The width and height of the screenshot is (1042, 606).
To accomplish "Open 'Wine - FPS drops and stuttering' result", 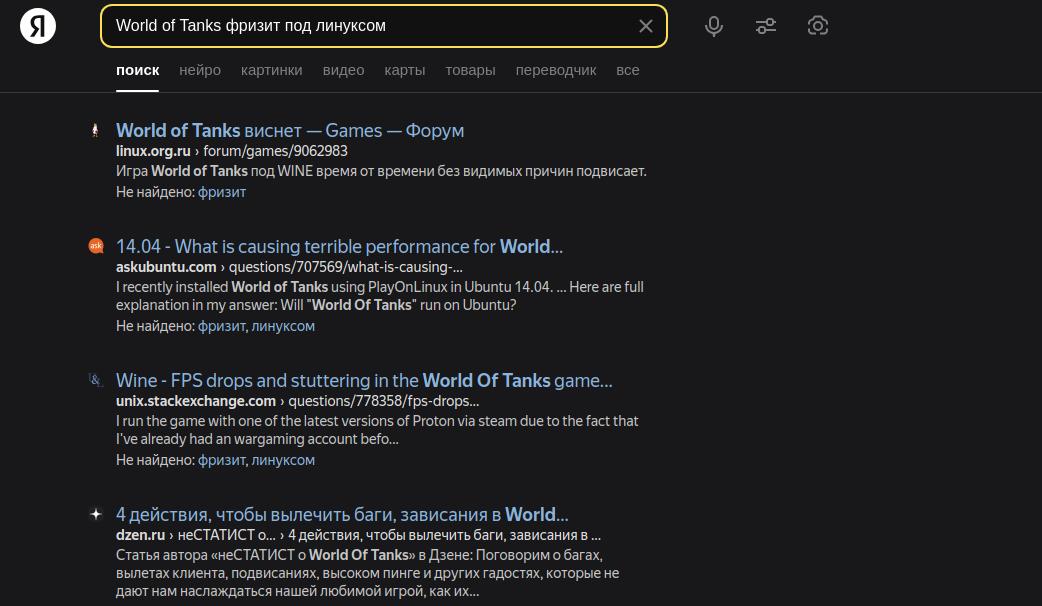I will click(364, 381).
